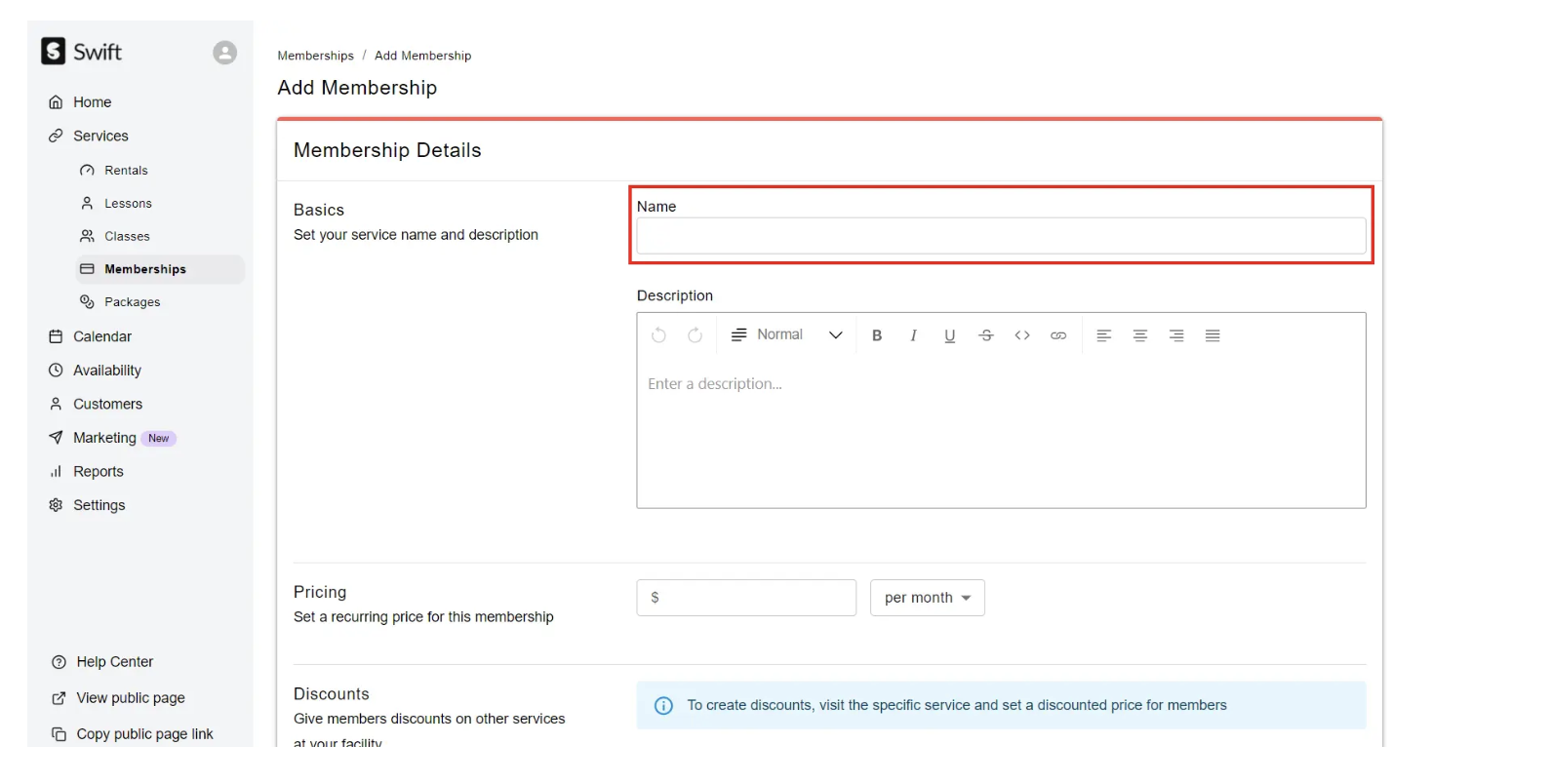Screen dimensions: 1551x784
Task: Insert a link in description
Action: [1058, 335]
